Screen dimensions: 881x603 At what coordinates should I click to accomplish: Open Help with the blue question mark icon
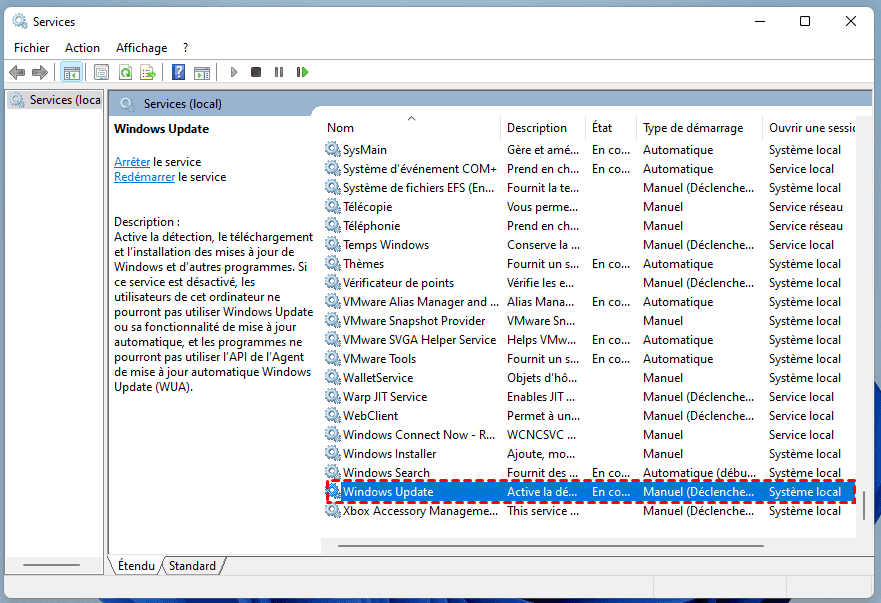(x=178, y=72)
